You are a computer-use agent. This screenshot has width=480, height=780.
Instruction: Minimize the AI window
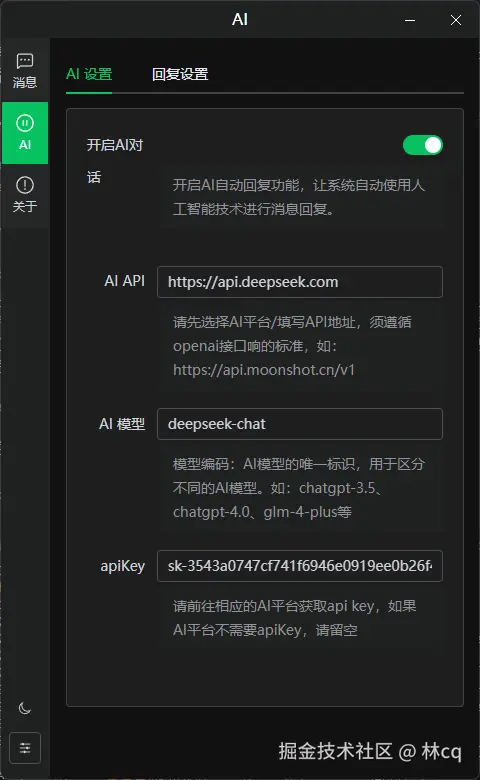[x=410, y=20]
